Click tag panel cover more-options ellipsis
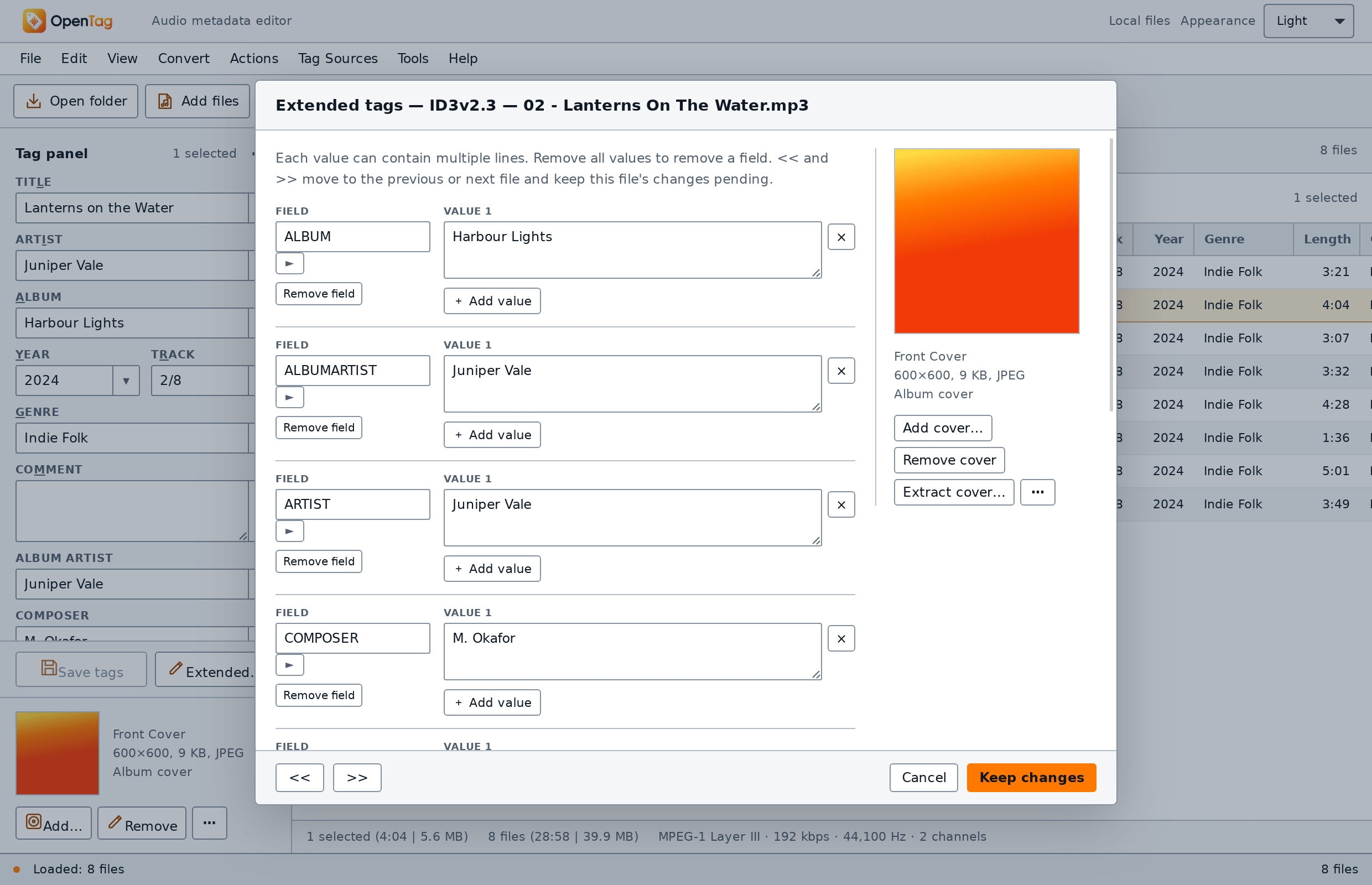 click(209, 823)
